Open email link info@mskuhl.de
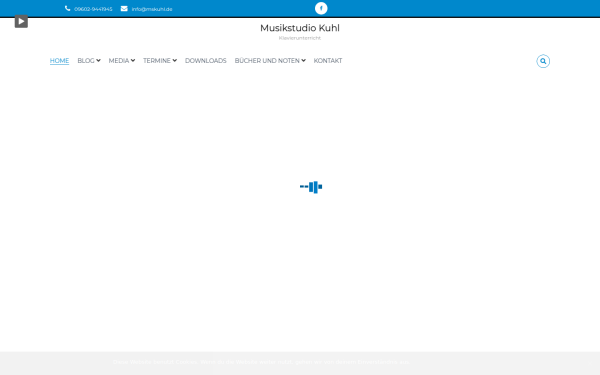This screenshot has width=600, height=375. point(152,9)
